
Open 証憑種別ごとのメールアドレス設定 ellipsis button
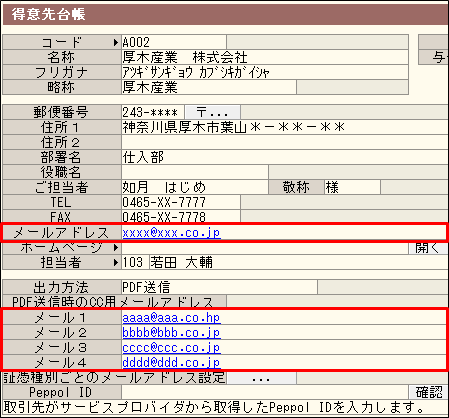261,378
